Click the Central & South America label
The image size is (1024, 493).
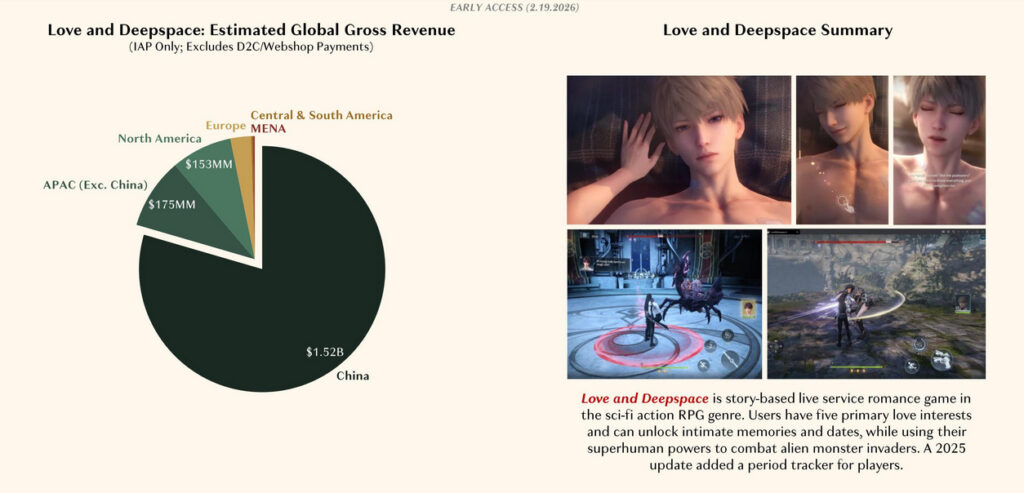point(321,115)
